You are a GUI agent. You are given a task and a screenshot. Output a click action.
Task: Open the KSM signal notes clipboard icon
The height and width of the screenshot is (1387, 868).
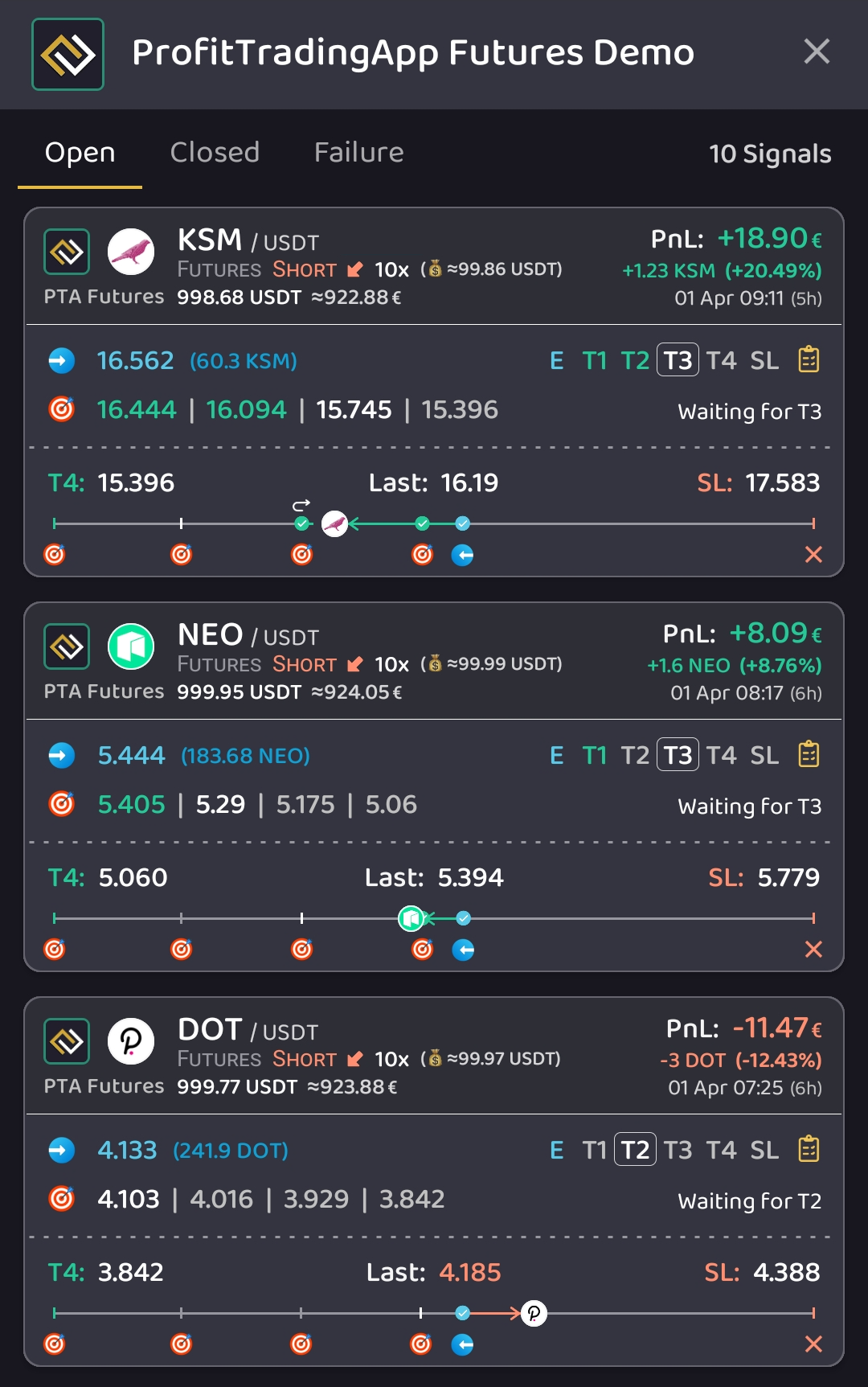pos(809,359)
